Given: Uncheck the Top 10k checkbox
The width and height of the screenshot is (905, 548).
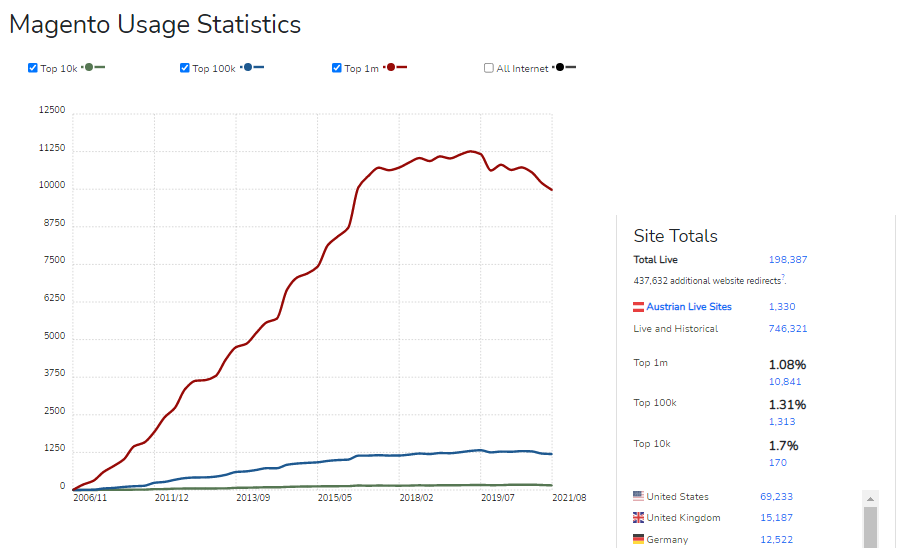Looking at the screenshot, I should click(33, 68).
